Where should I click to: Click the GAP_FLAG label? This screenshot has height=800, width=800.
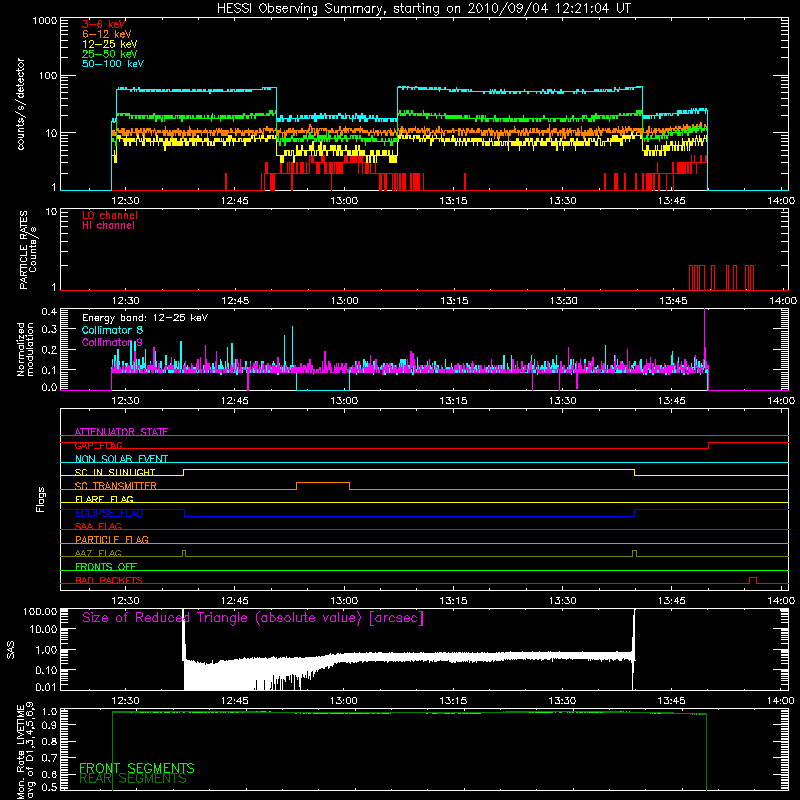(98, 445)
